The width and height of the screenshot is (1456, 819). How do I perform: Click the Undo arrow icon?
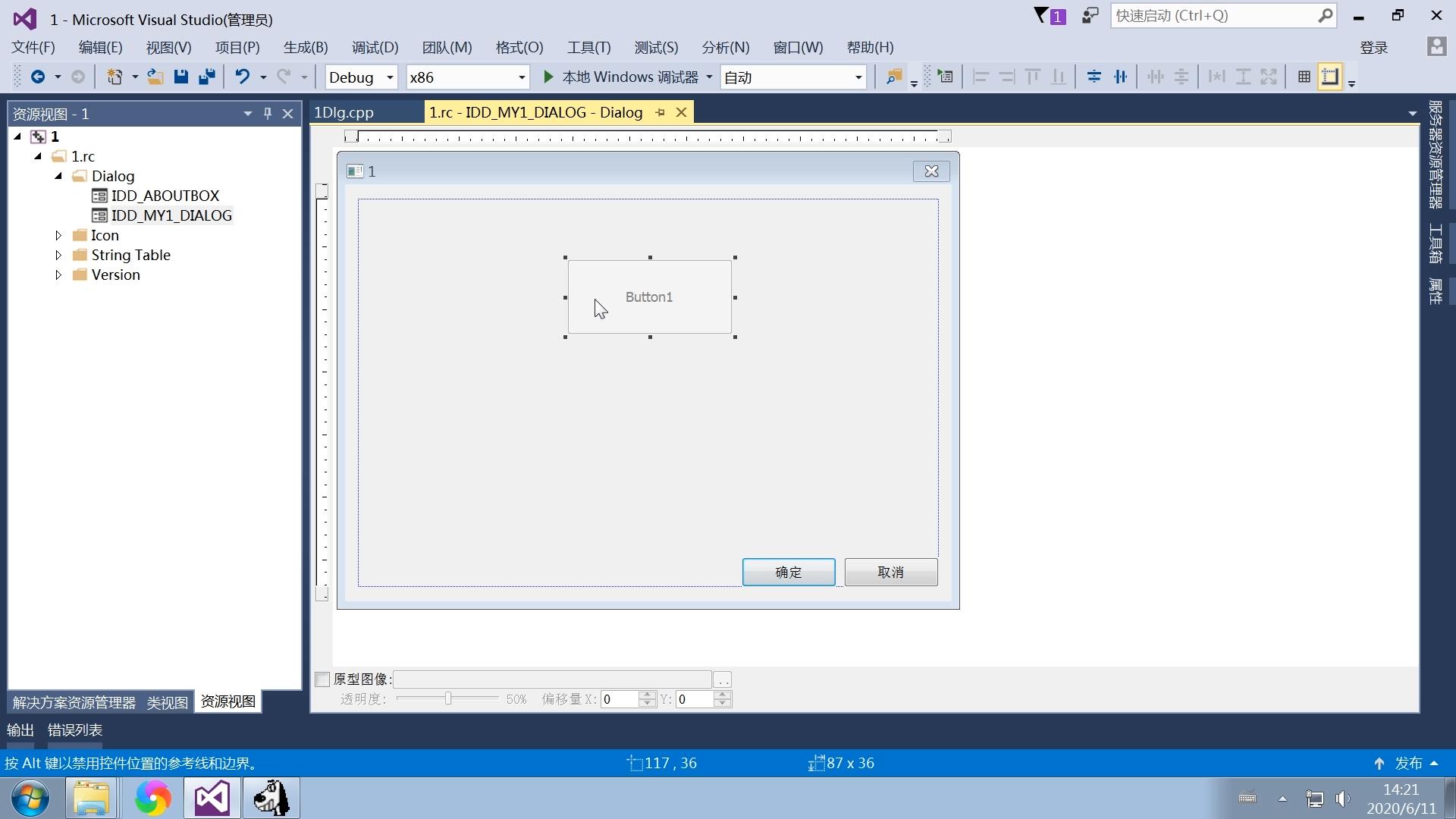tap(242, 77)
